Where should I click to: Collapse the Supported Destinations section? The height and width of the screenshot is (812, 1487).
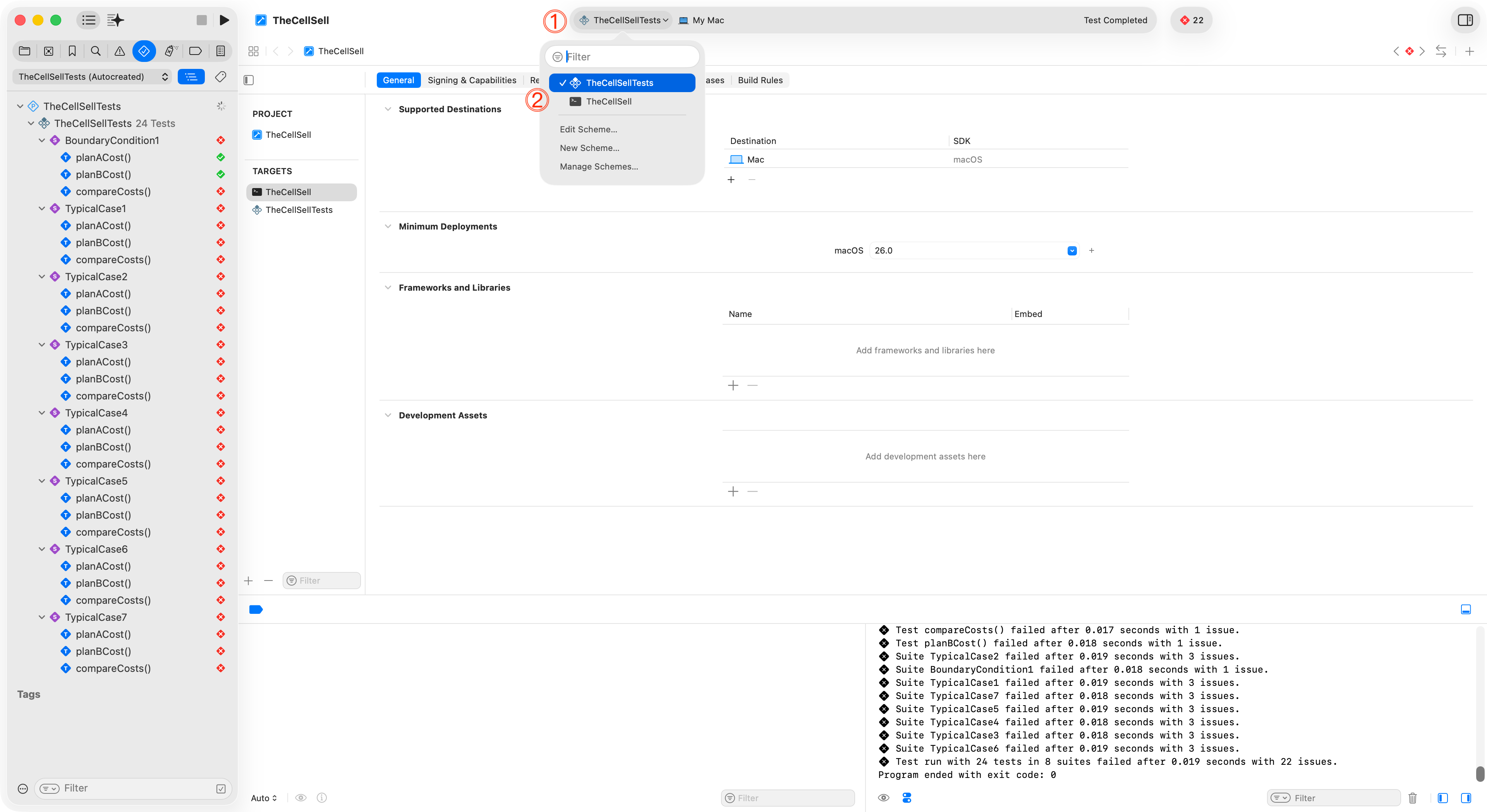coord(388,109)
